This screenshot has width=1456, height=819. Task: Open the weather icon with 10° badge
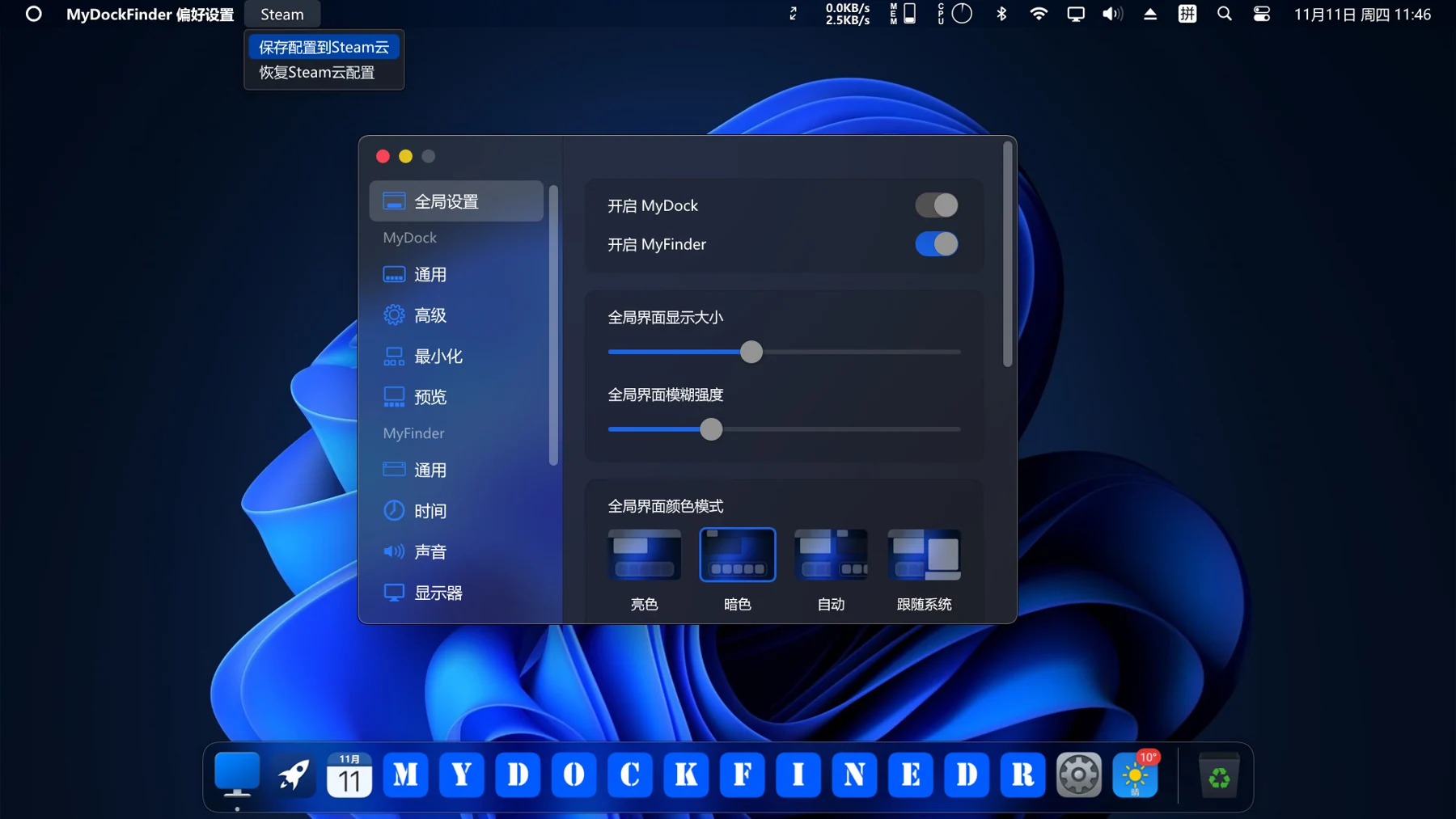pos(1136,775)
